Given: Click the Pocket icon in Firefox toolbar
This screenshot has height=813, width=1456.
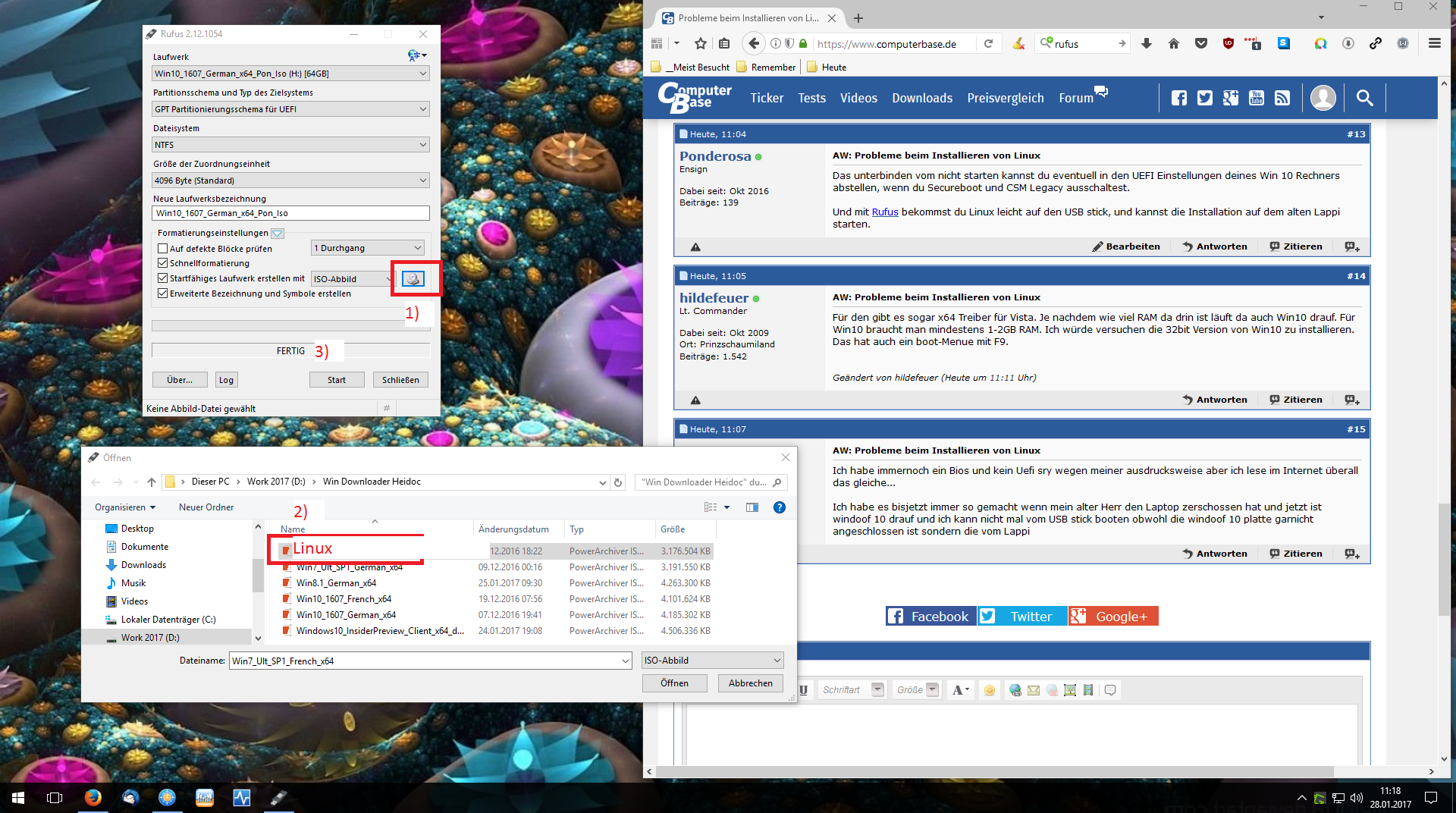Looking at the screenshot, I should click(x=1201, y=43).
